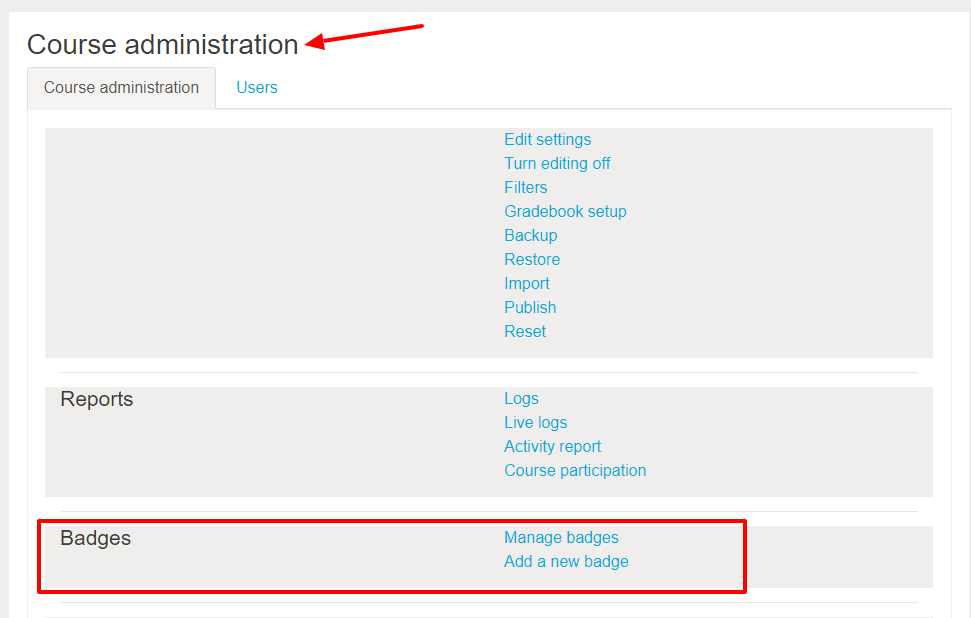View the Course participation report
This screenshot has height=618, width=971.
(575, 471)
